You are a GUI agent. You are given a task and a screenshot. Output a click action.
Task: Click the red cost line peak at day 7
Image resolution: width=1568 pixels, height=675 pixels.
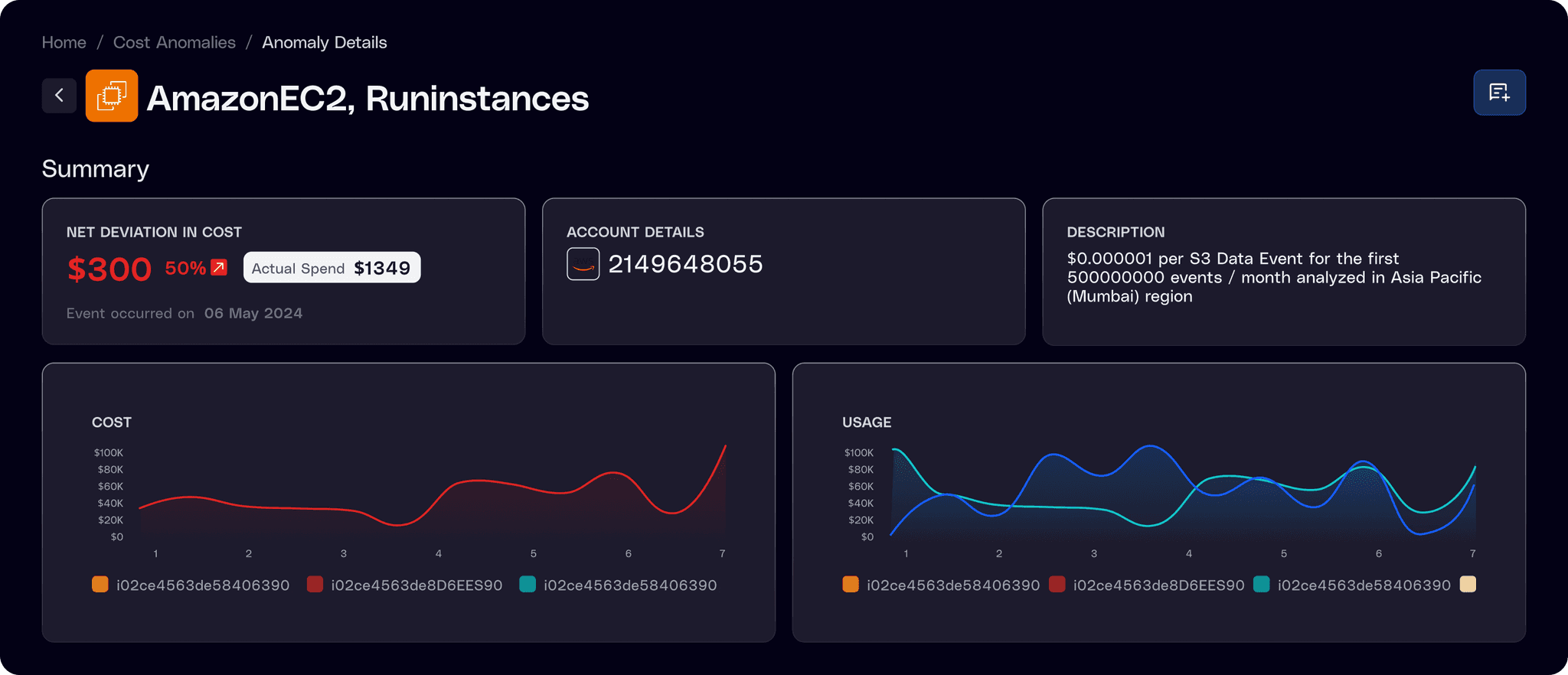pyautogui.click(x=724, y=447)
